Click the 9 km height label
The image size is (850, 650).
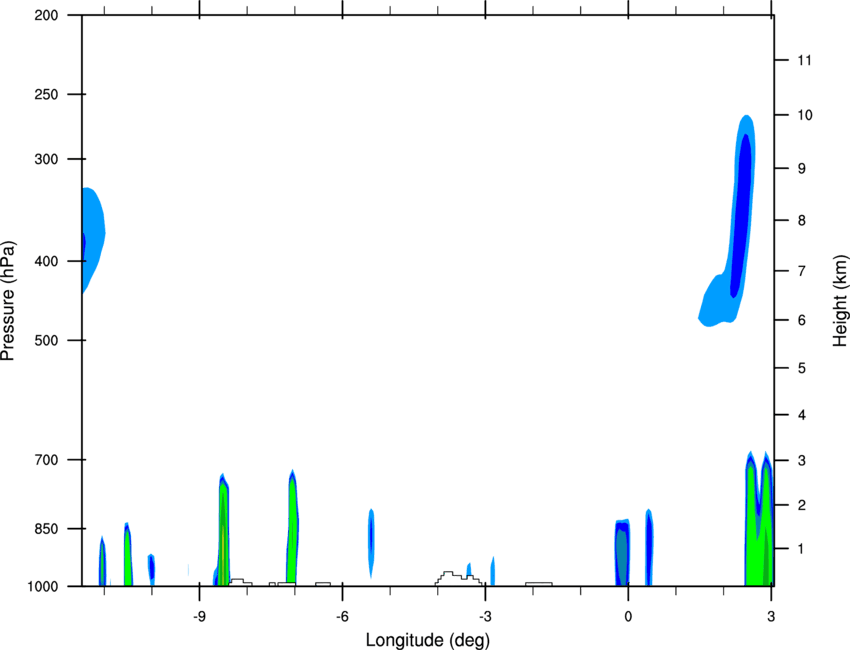[802, 169]
